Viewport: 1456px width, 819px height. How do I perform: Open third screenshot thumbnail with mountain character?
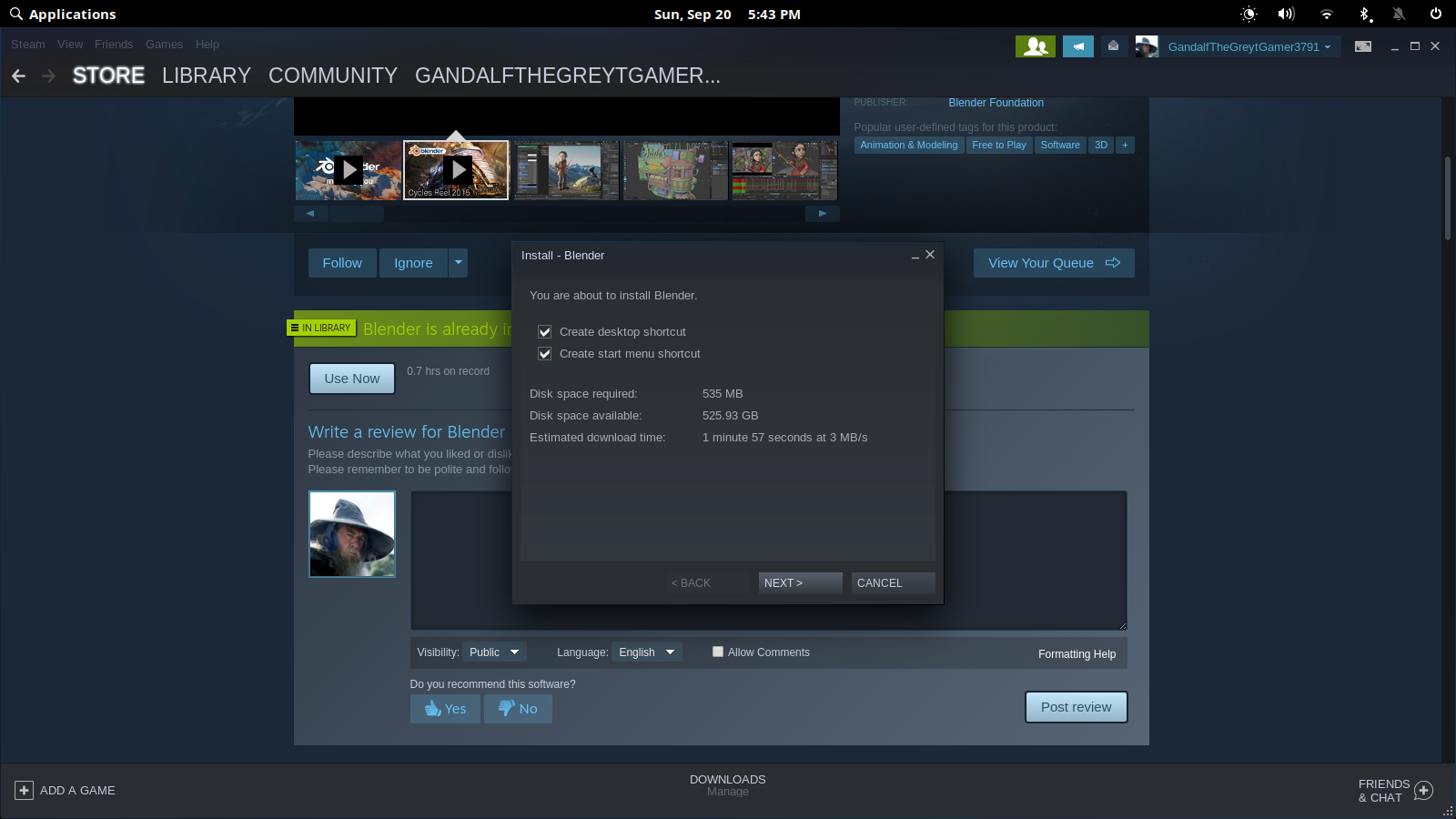(566, 170)
